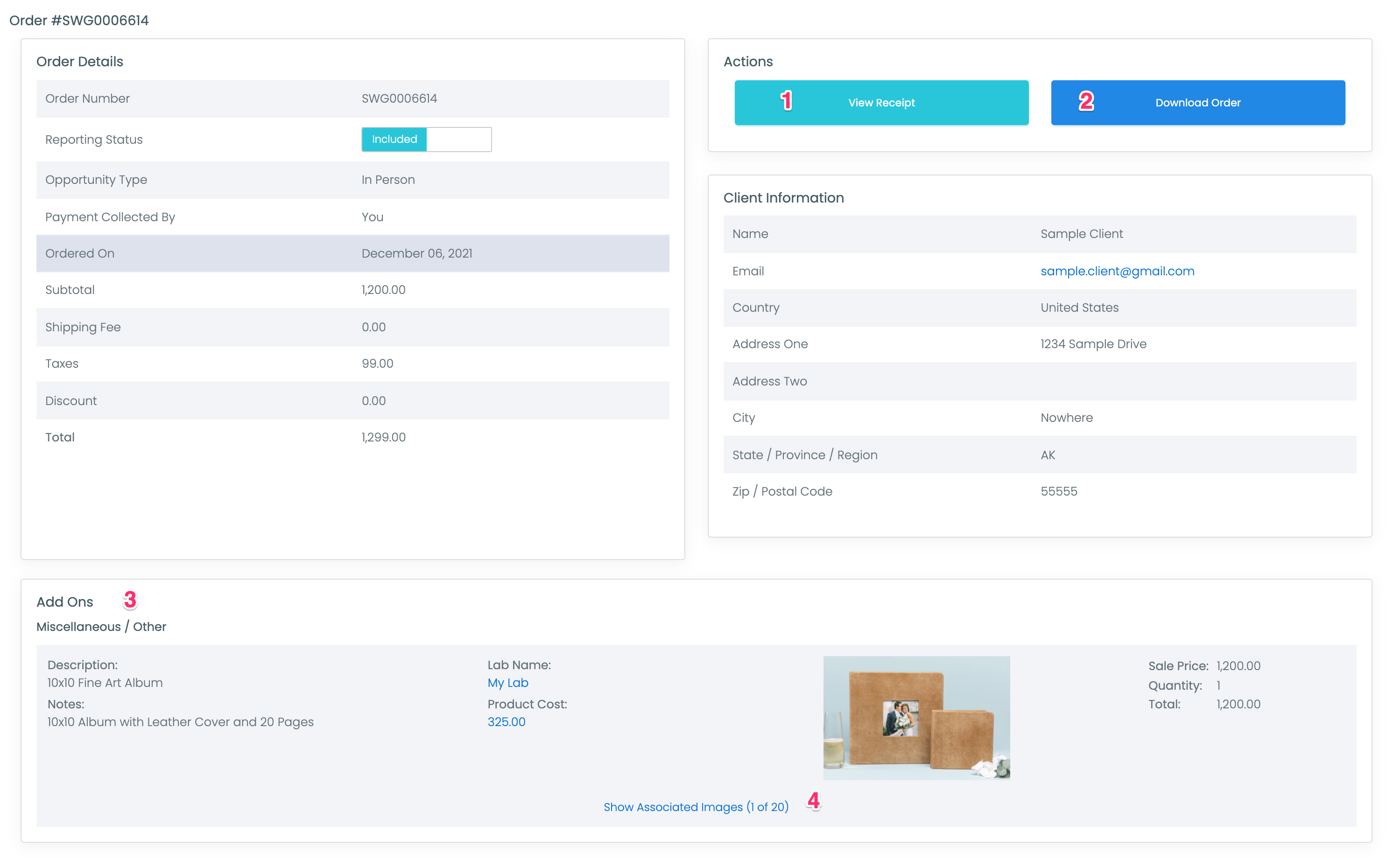This screenshot has width=1394, height=868.
Task: Click the red number 3 marker
Action: (x=130, y=600)
